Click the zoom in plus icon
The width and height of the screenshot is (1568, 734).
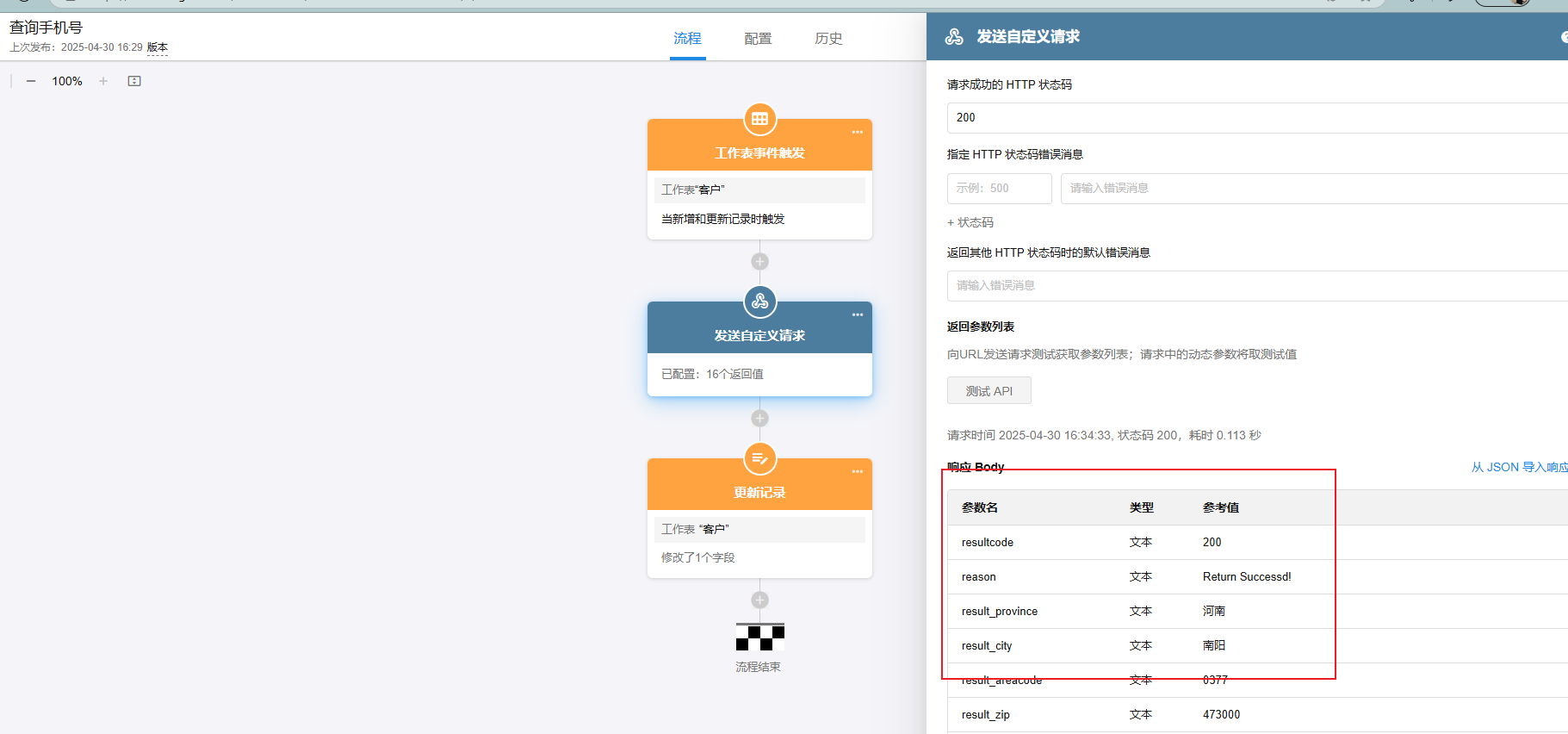click(103, 81)
